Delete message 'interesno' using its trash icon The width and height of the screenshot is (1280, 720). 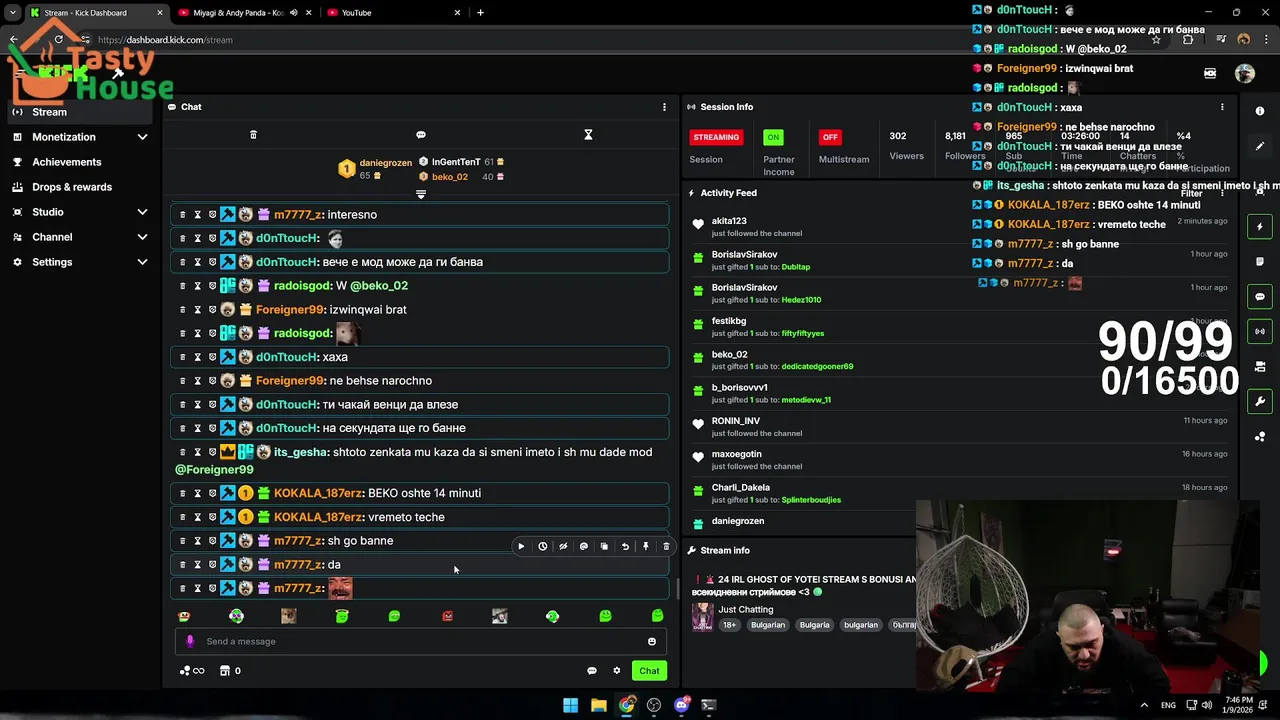pos(182,215)
